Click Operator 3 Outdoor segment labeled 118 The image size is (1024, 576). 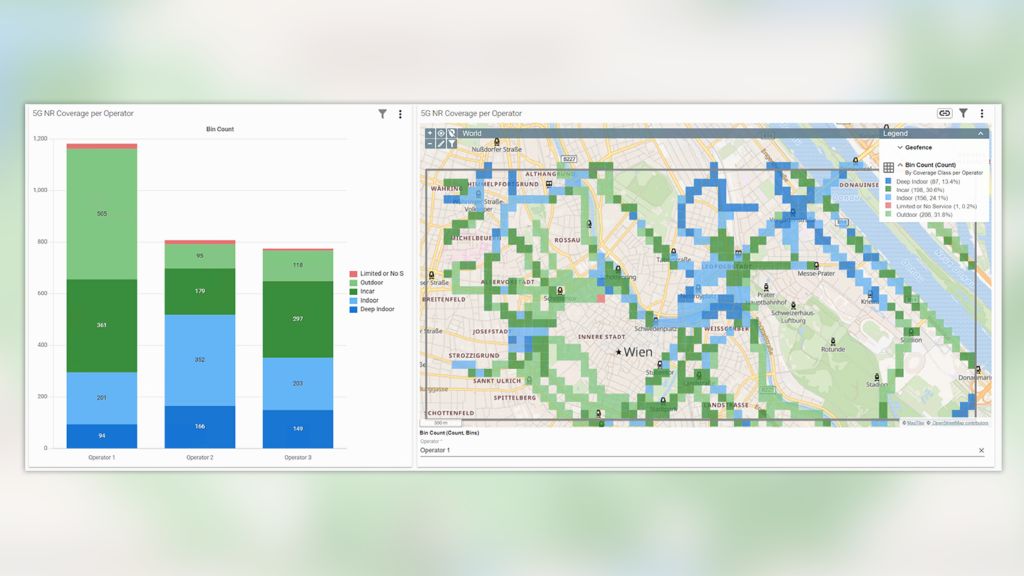298,265
